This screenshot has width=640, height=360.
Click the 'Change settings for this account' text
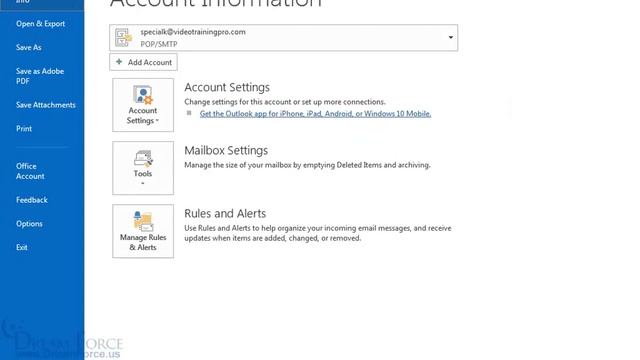(x=284, y=102)
